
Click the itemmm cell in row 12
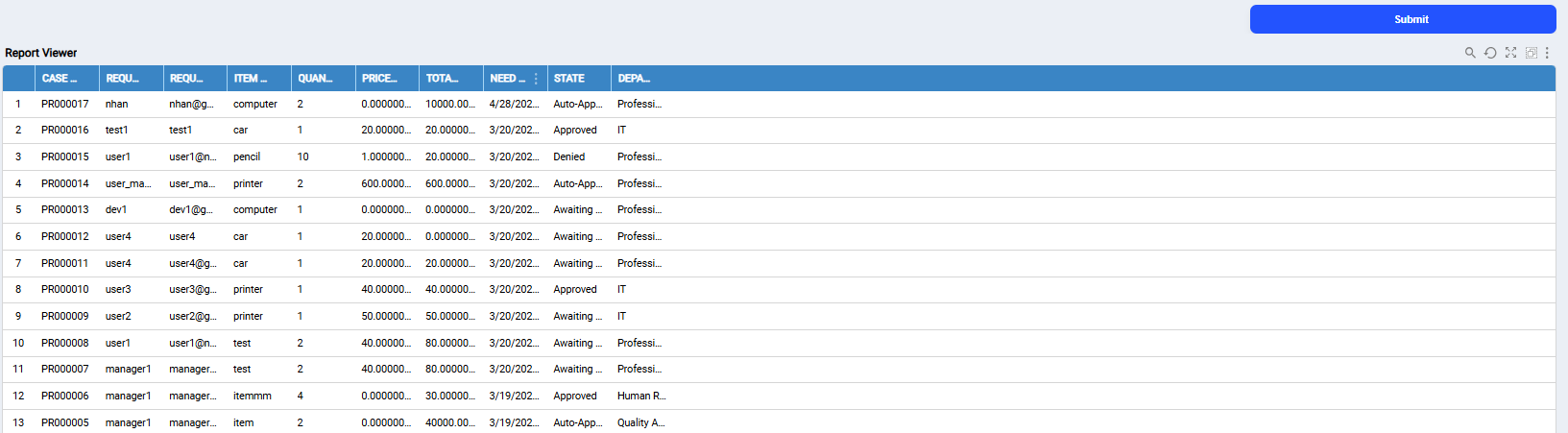[253, 396]
